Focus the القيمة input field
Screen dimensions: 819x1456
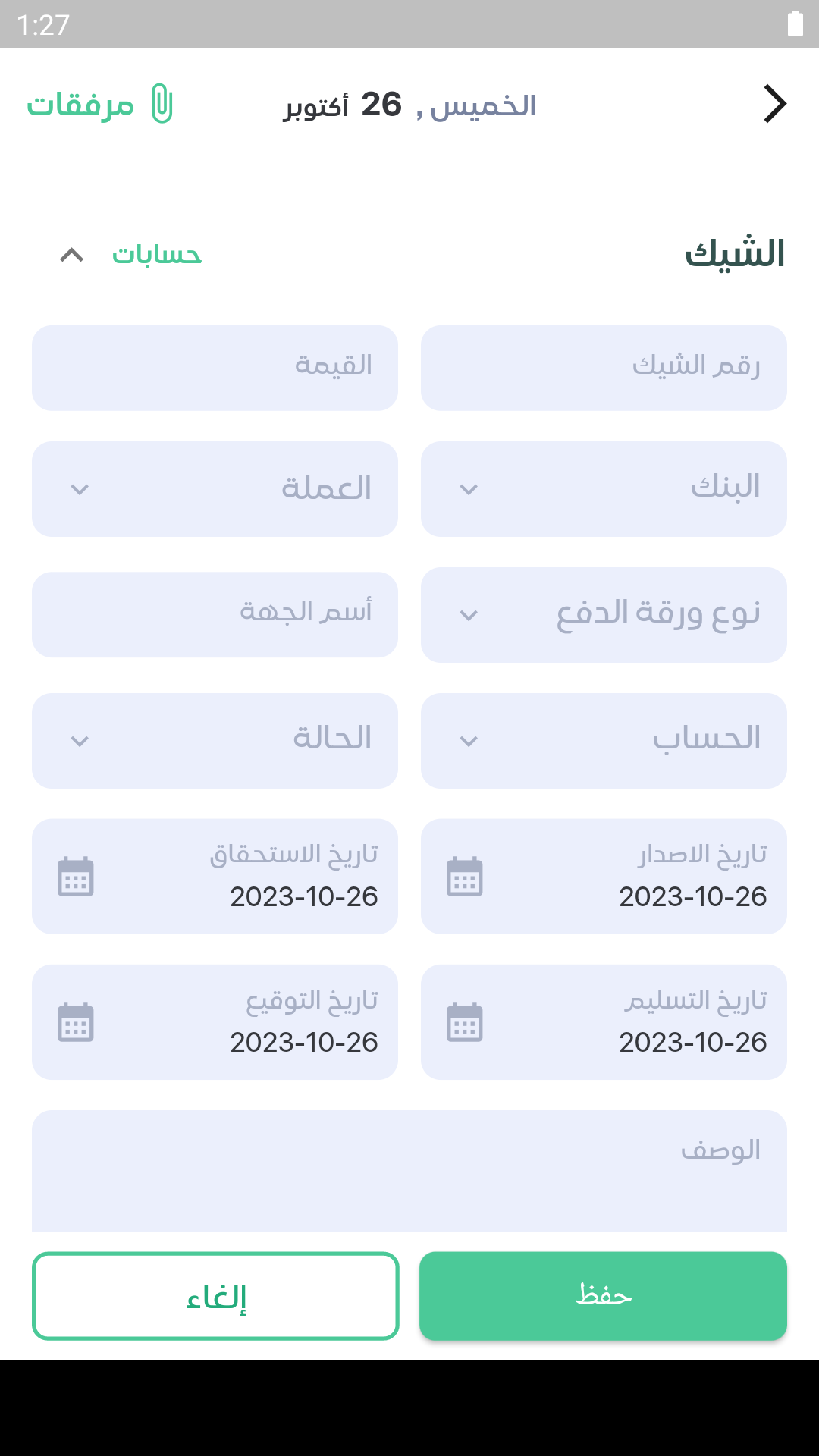(x=215, y=369)
